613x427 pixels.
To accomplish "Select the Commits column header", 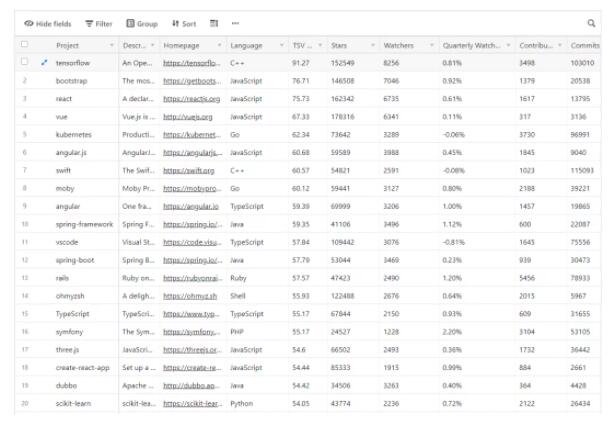I will tap(584, 45).
